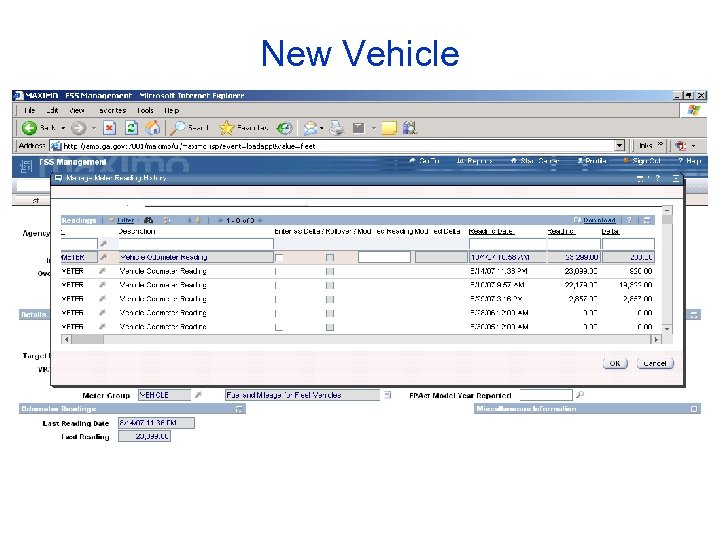This screenshot has height=540, width=720.
Task: Click the red Stop page icon
Action: pyautogui.click(x=109, y=128)
